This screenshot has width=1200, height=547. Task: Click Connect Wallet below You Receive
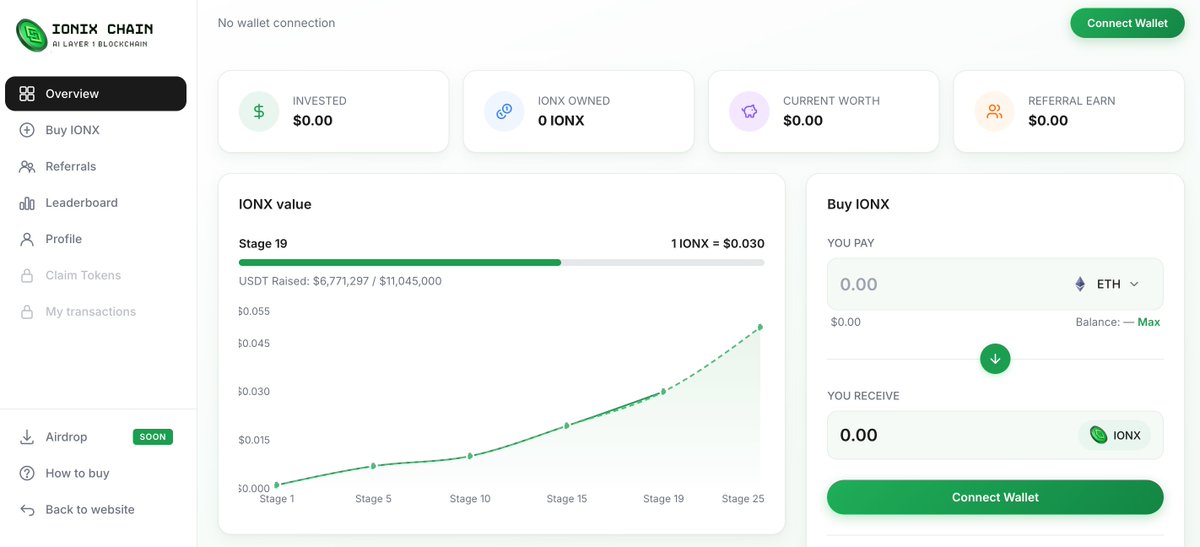(x=995, y=497)
